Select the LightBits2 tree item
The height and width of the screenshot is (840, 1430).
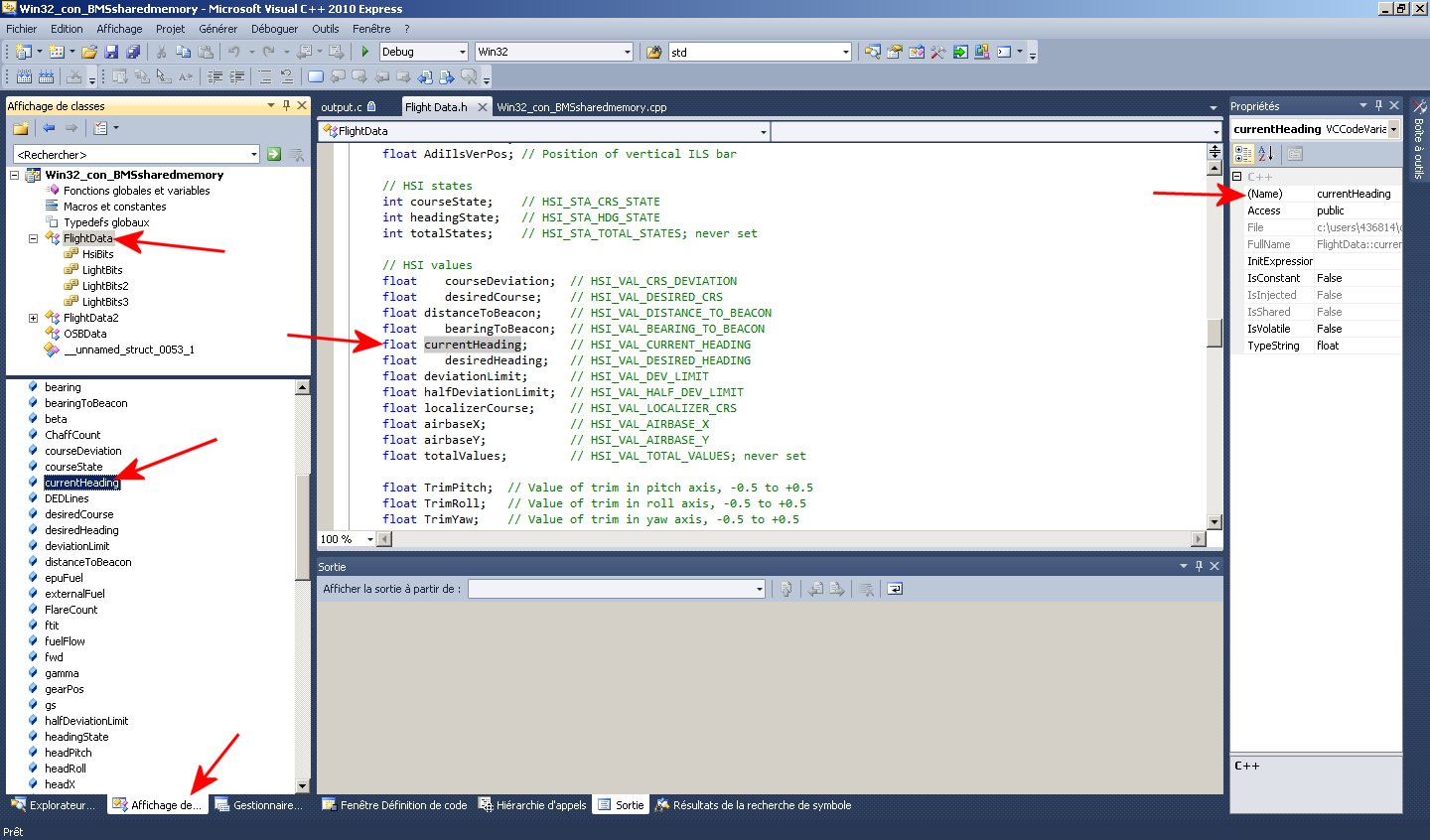pyautogui.click(x=105, y=286)
